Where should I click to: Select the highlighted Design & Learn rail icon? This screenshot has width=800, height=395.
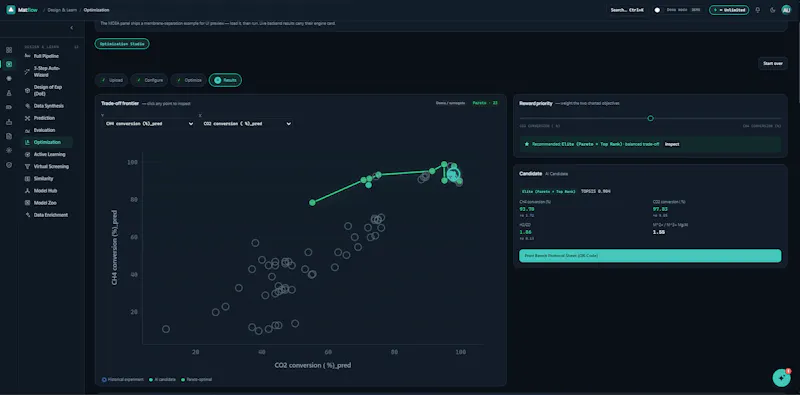tap(9, 64)
